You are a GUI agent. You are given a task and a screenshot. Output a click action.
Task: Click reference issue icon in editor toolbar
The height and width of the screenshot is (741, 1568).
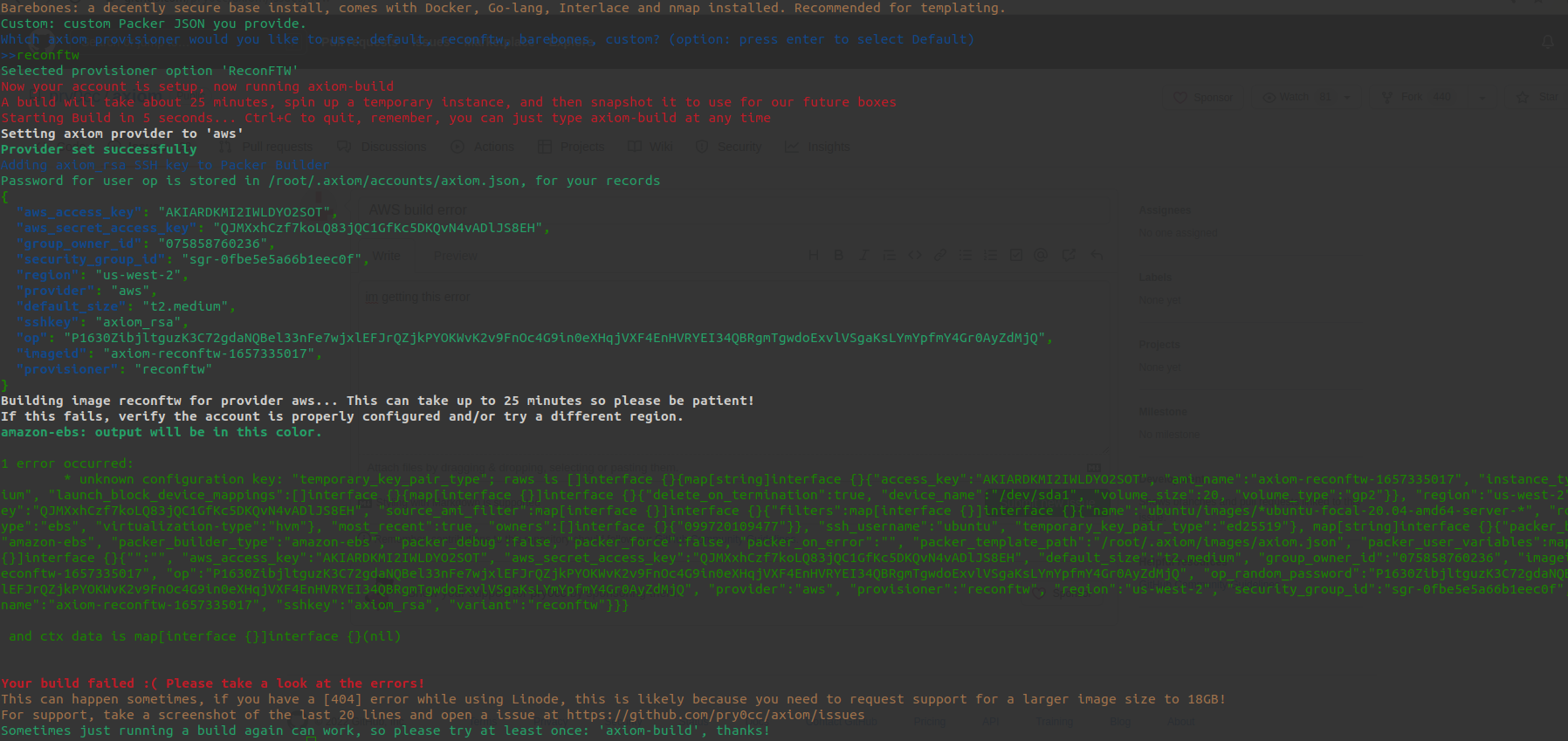click(x=1069, y=255)
